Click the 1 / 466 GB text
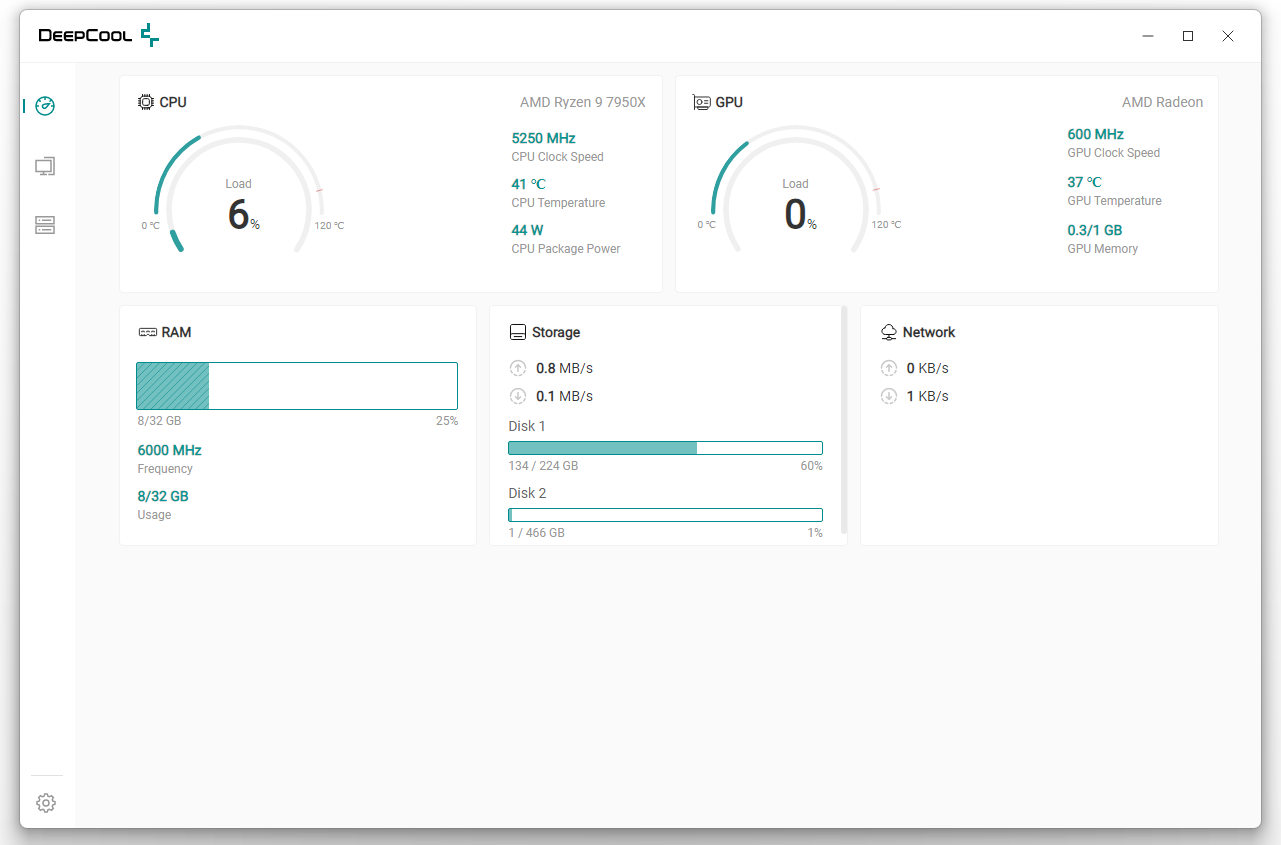1281x845 pixels. [x=537, y=533]
